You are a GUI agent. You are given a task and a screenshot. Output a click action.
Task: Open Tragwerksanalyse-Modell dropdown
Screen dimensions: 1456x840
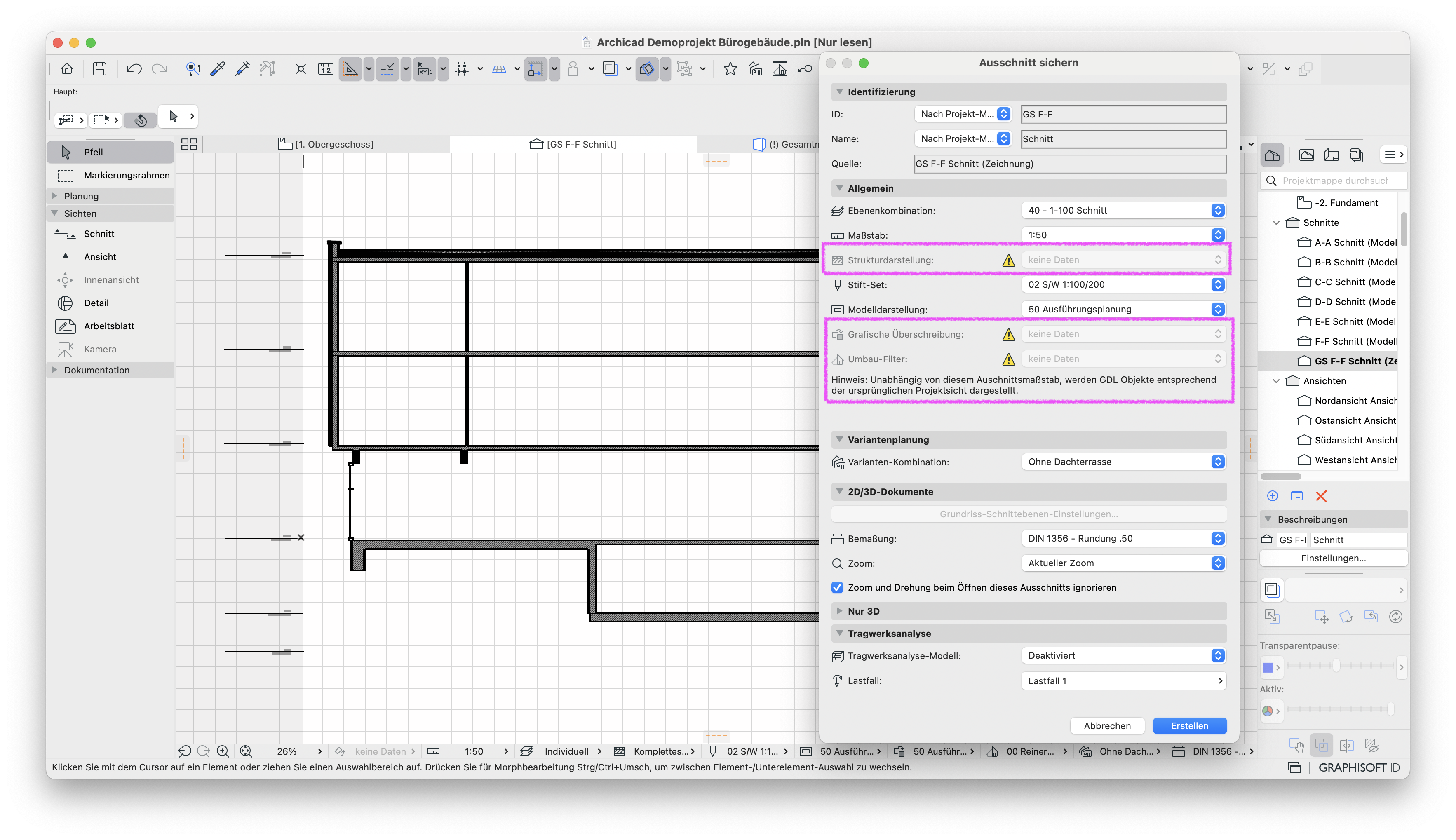pos(1123,655)
